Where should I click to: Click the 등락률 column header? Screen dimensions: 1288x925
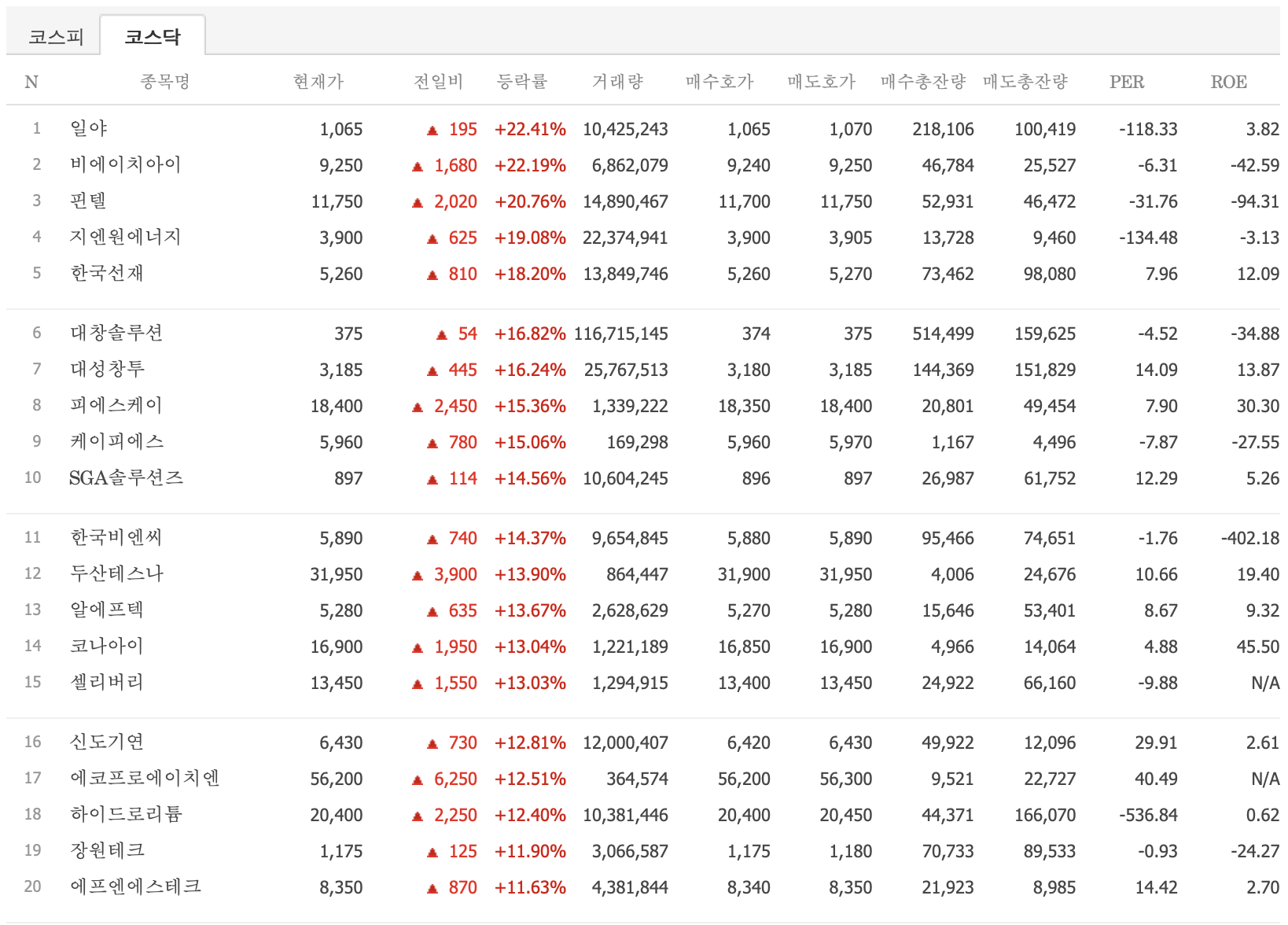click(522, 81)
